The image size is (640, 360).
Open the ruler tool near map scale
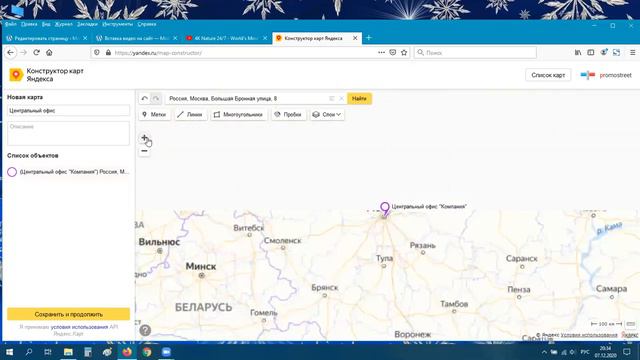(x=630, y=324)
